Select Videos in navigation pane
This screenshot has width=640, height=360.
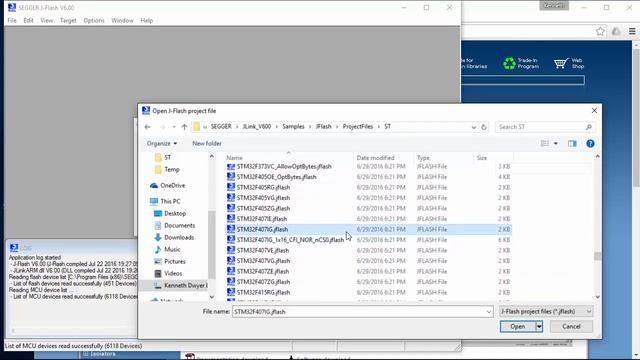tap(173, 273)
